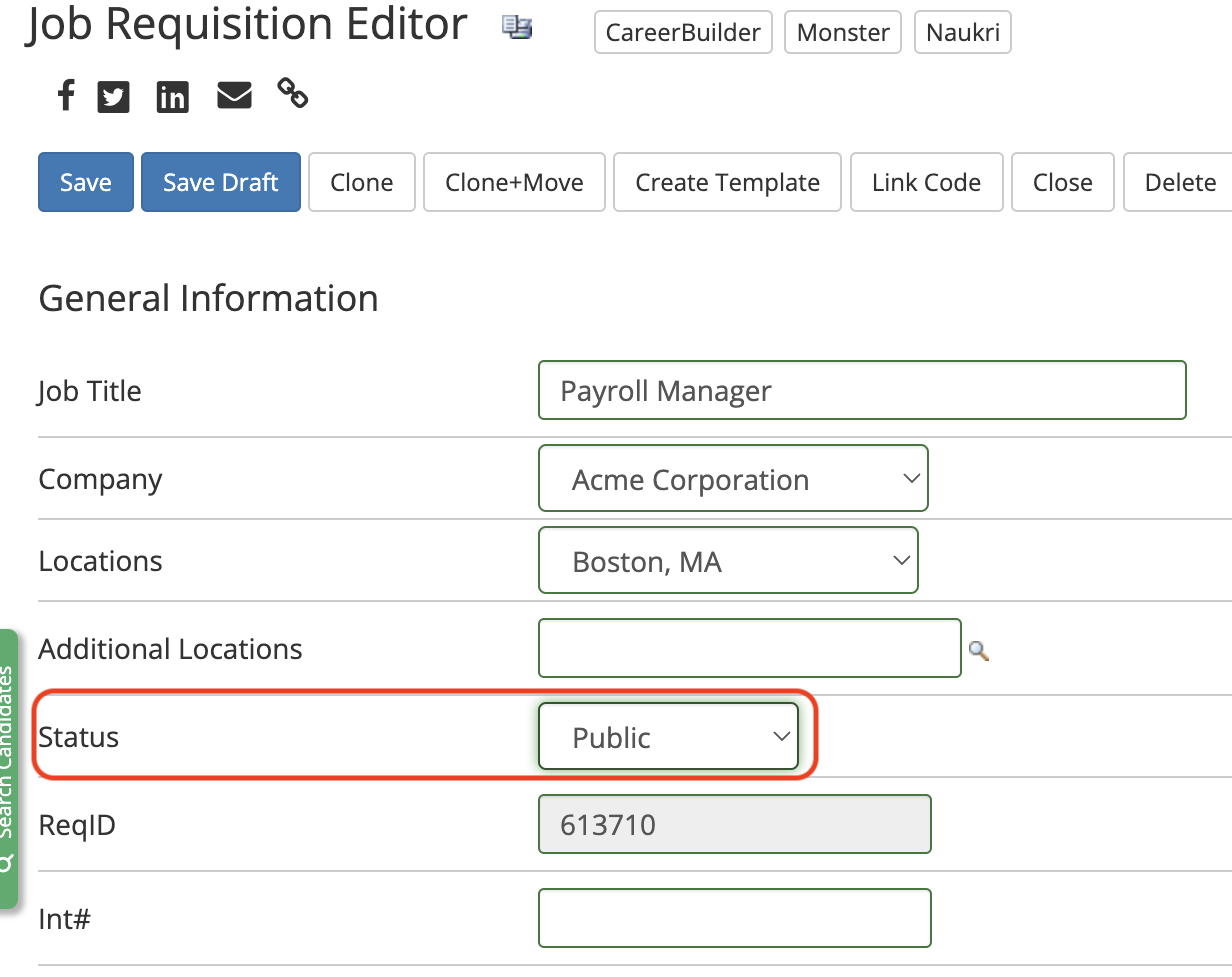
Task: Clone the current job requisition
Action: (x=361, y=182)
